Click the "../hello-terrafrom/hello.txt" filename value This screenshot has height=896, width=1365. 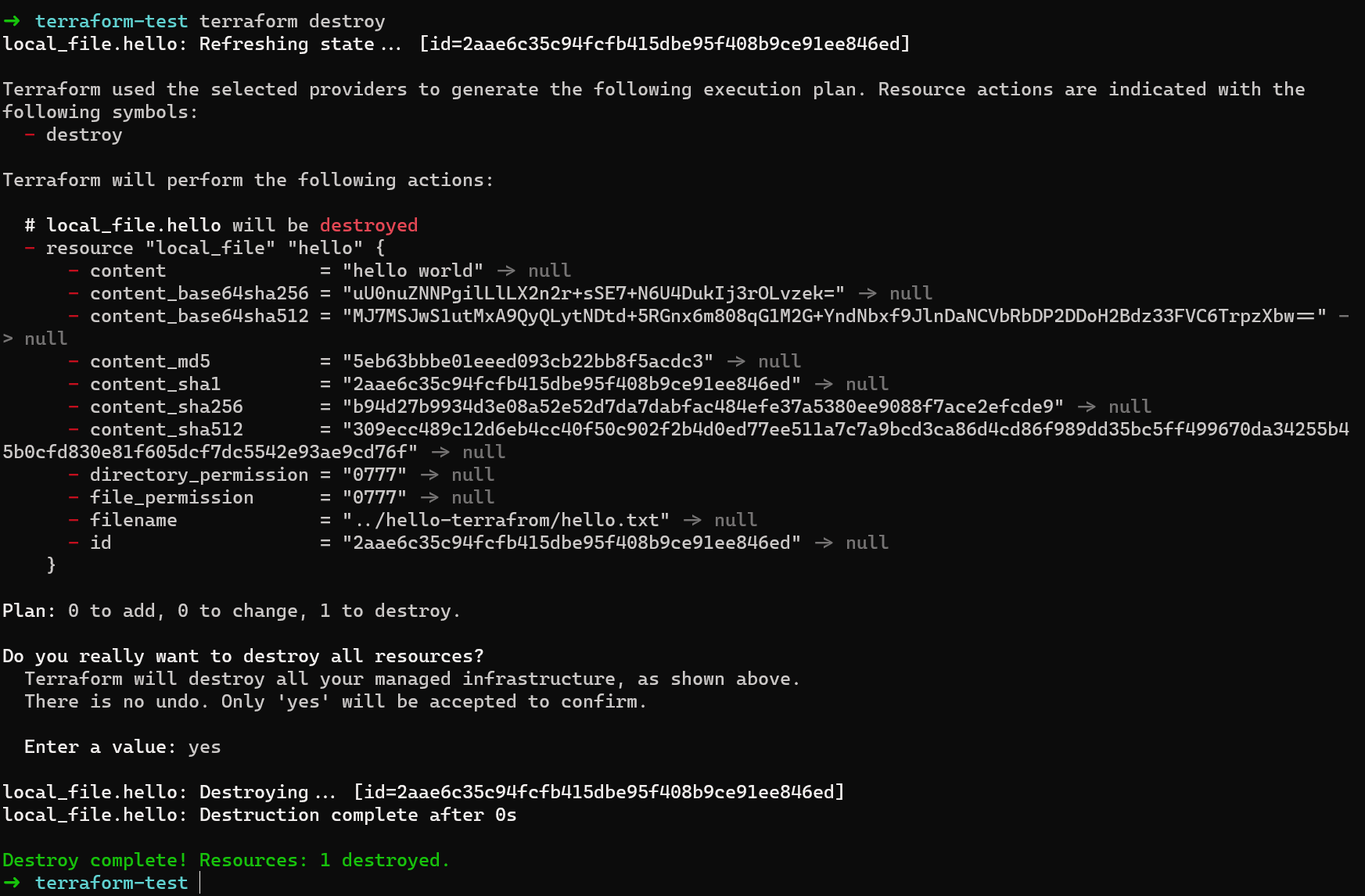(x=506, y=520)
